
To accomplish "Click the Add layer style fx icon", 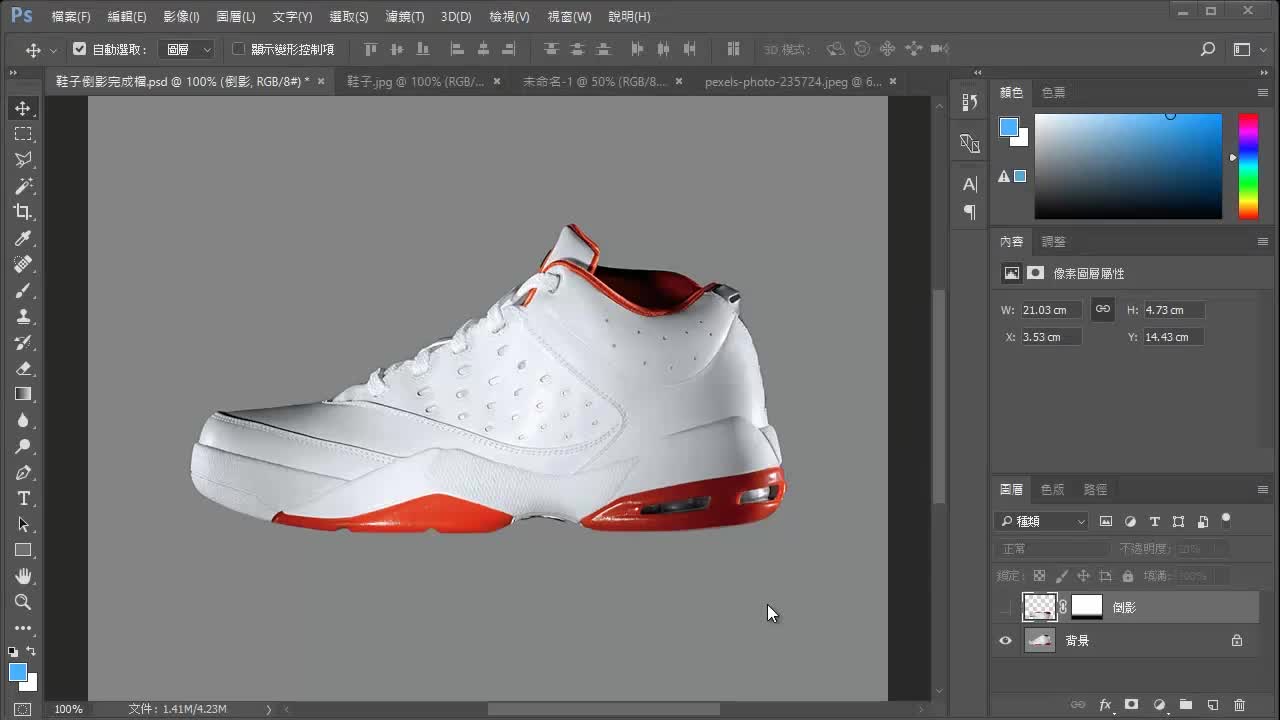I will [x=1105, y=705].
